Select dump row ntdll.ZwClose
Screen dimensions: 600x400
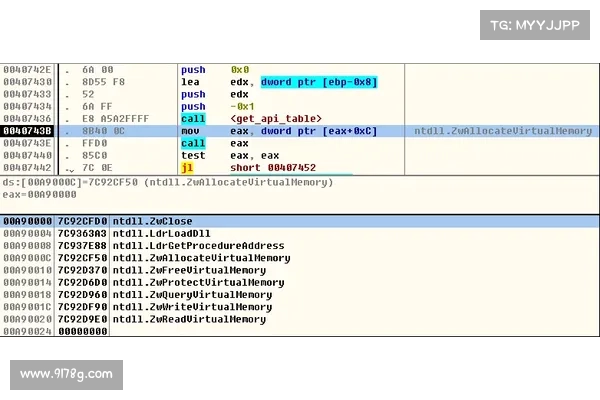coord(300,221)
